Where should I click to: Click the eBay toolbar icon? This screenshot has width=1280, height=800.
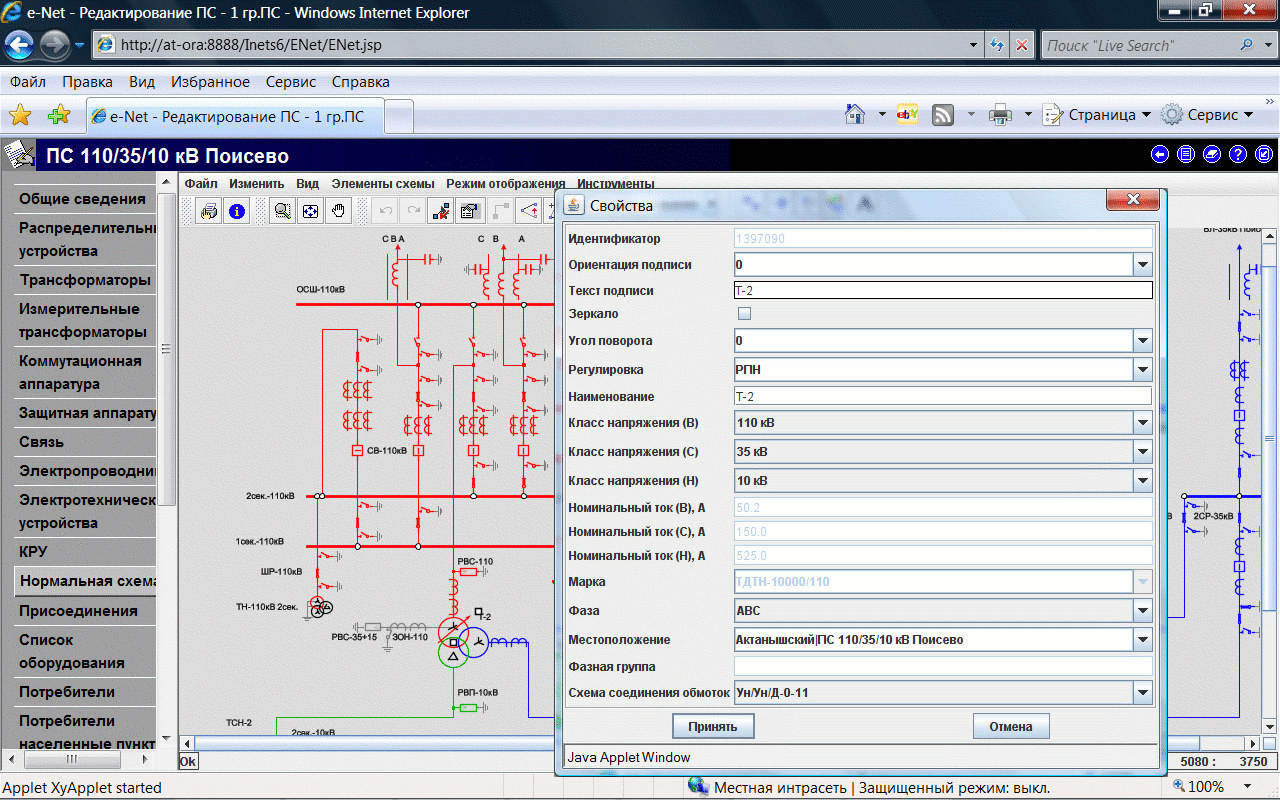908,114
